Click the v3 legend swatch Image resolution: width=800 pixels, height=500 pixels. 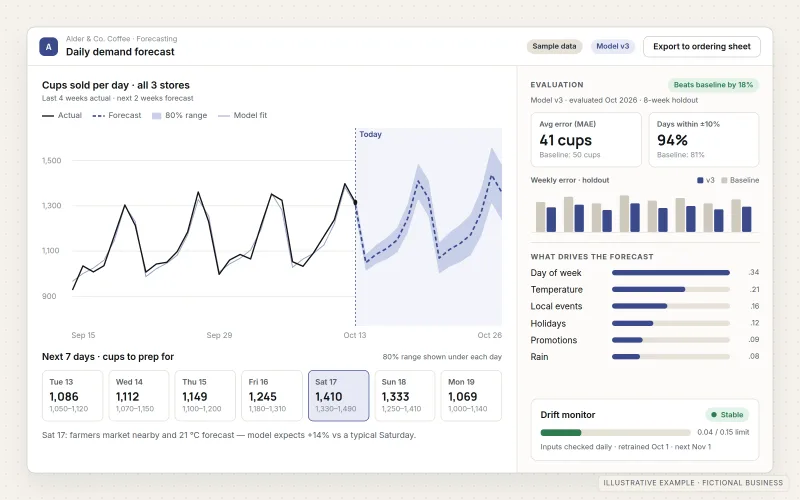700,180
